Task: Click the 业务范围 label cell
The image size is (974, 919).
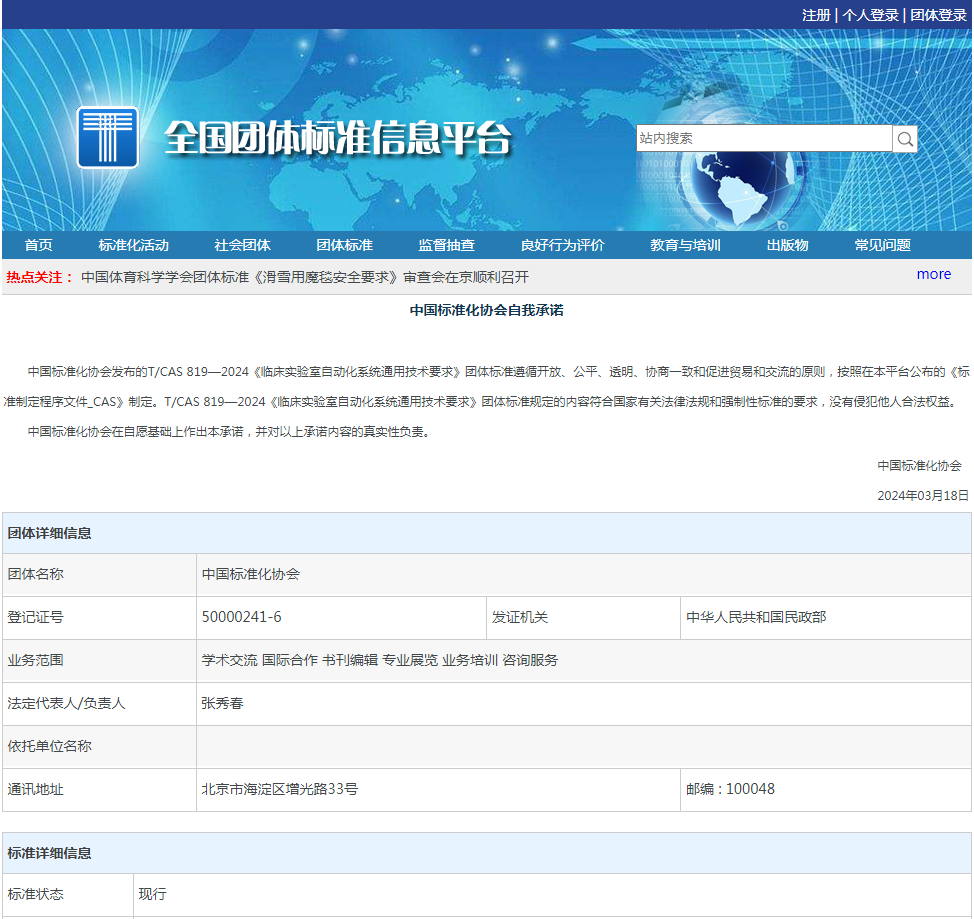Action: pyautogui.click(x=99, y=661)
